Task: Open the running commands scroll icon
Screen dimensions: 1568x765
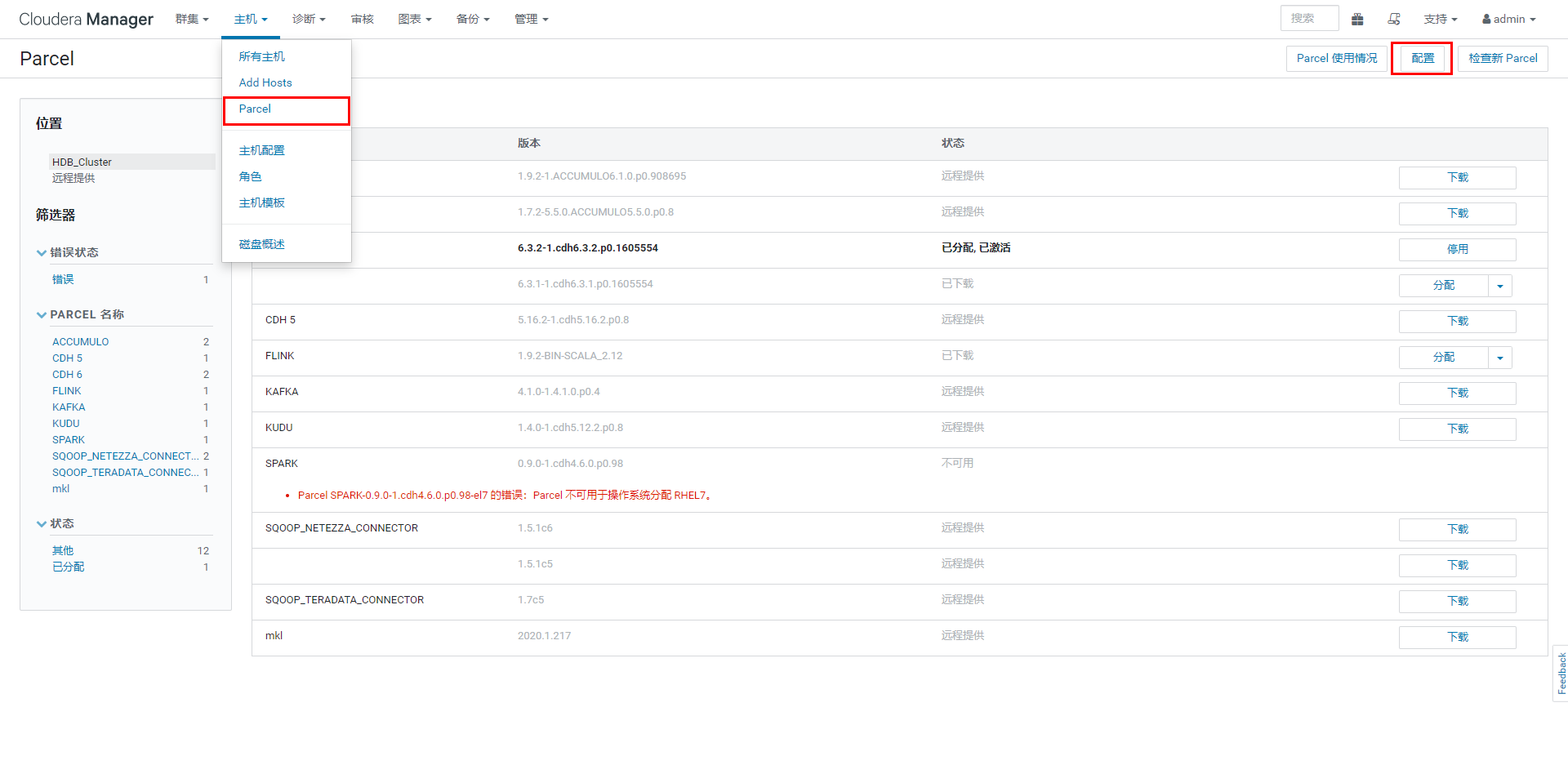Action: point(1395,18)
